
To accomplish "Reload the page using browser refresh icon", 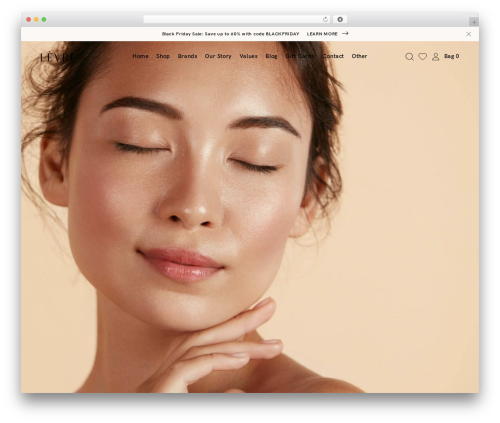I will pyautogui.click(x=325, y=19).
